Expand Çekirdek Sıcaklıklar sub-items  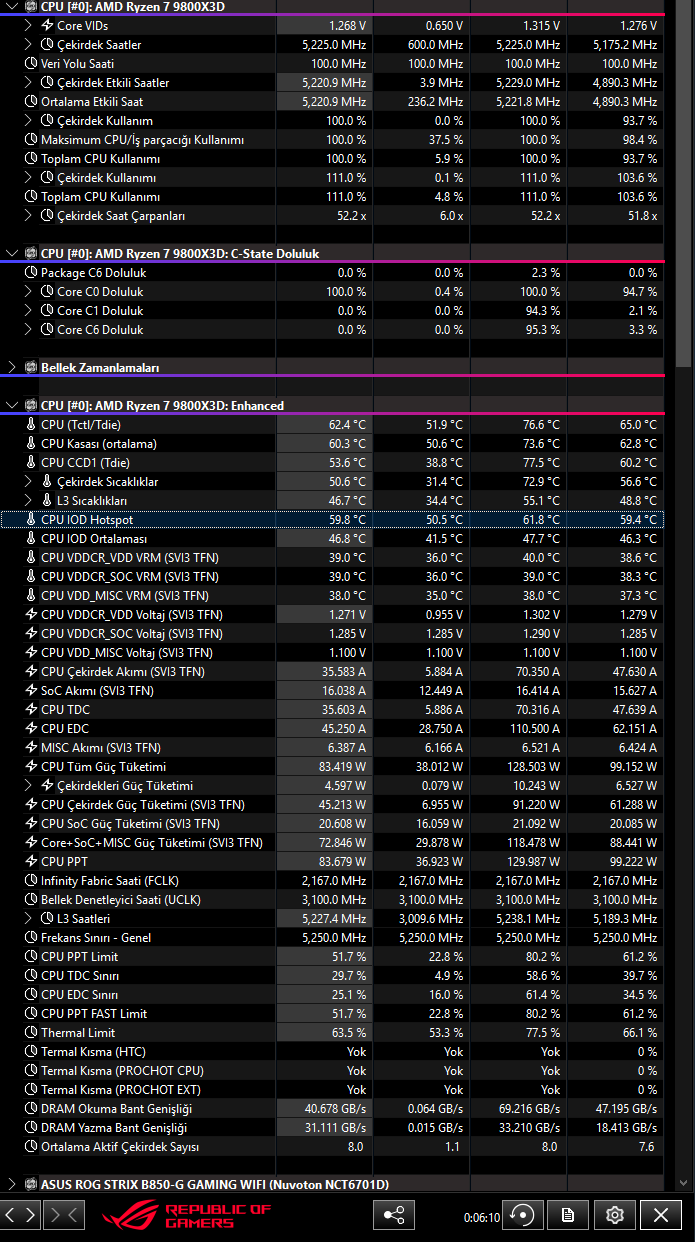(x=28, y=482)
